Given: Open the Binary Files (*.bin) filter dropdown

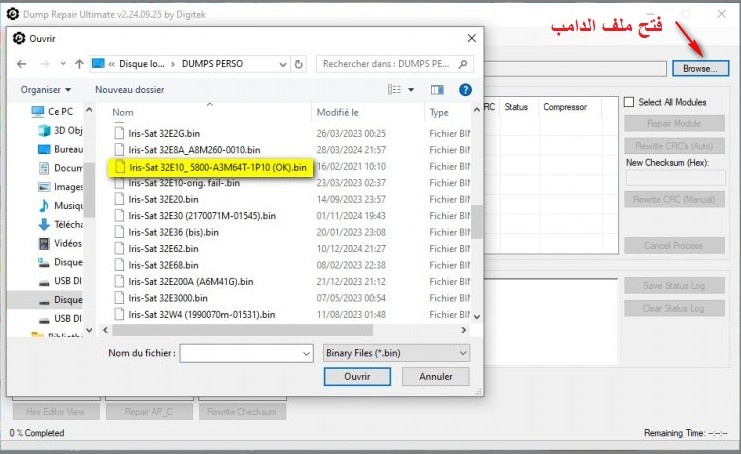Looking at the screenshot, I should pyautogui.click(x=396, y=353).
